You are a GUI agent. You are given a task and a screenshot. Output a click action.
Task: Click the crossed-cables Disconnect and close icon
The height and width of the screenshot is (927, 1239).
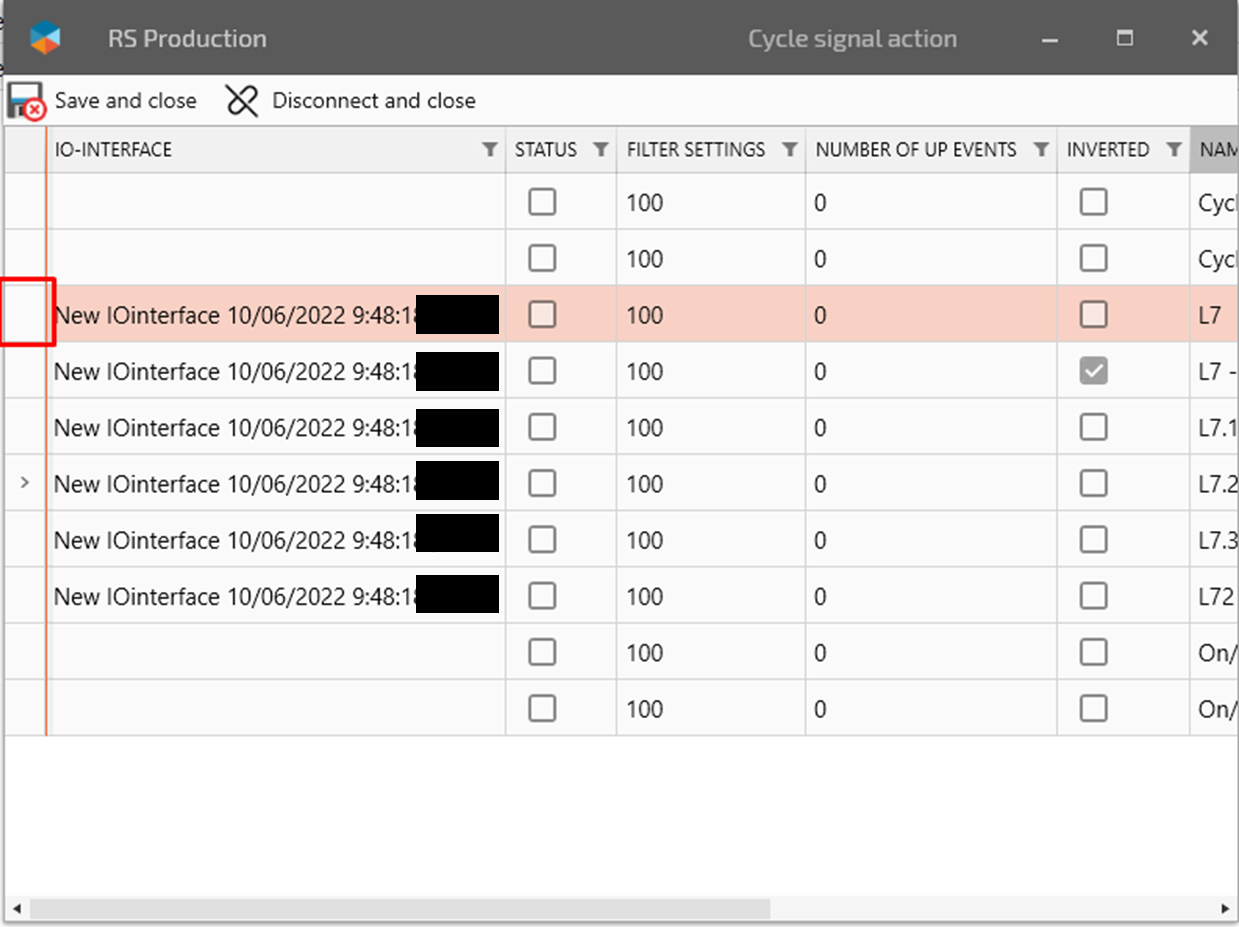click(x=241, y=100)
